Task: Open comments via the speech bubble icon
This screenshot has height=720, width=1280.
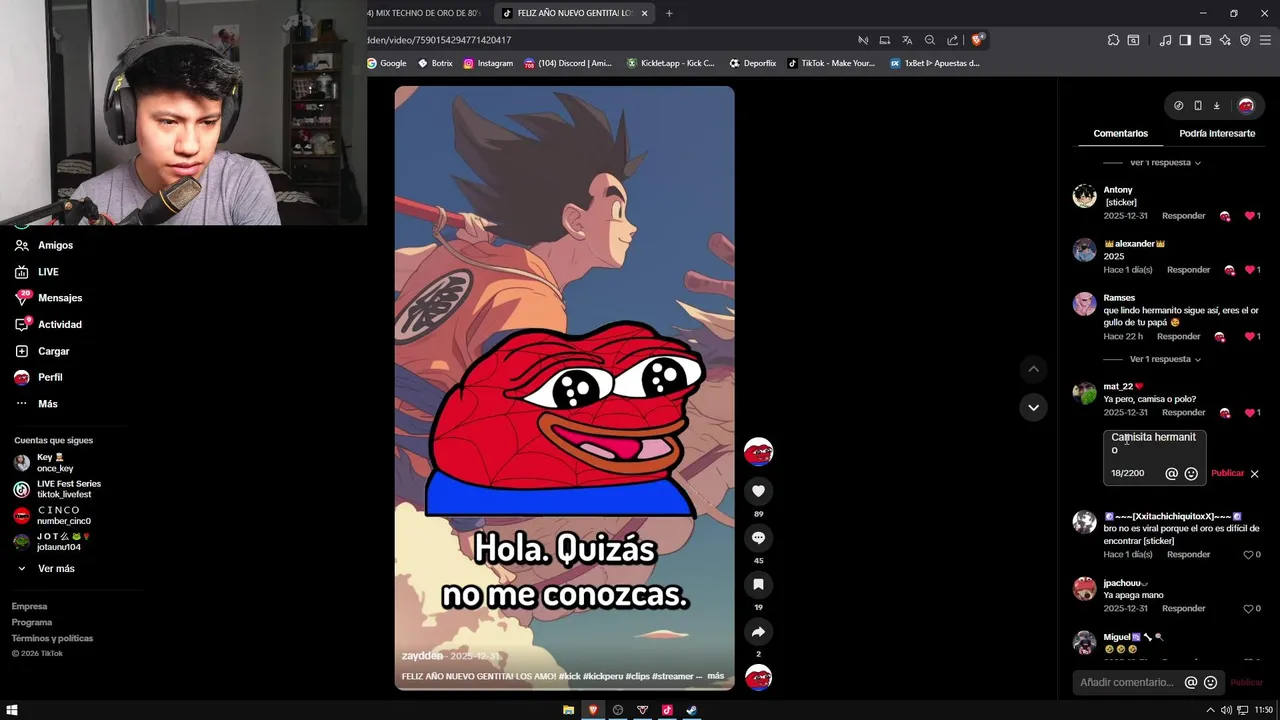Action: click(x=758, y=538)
